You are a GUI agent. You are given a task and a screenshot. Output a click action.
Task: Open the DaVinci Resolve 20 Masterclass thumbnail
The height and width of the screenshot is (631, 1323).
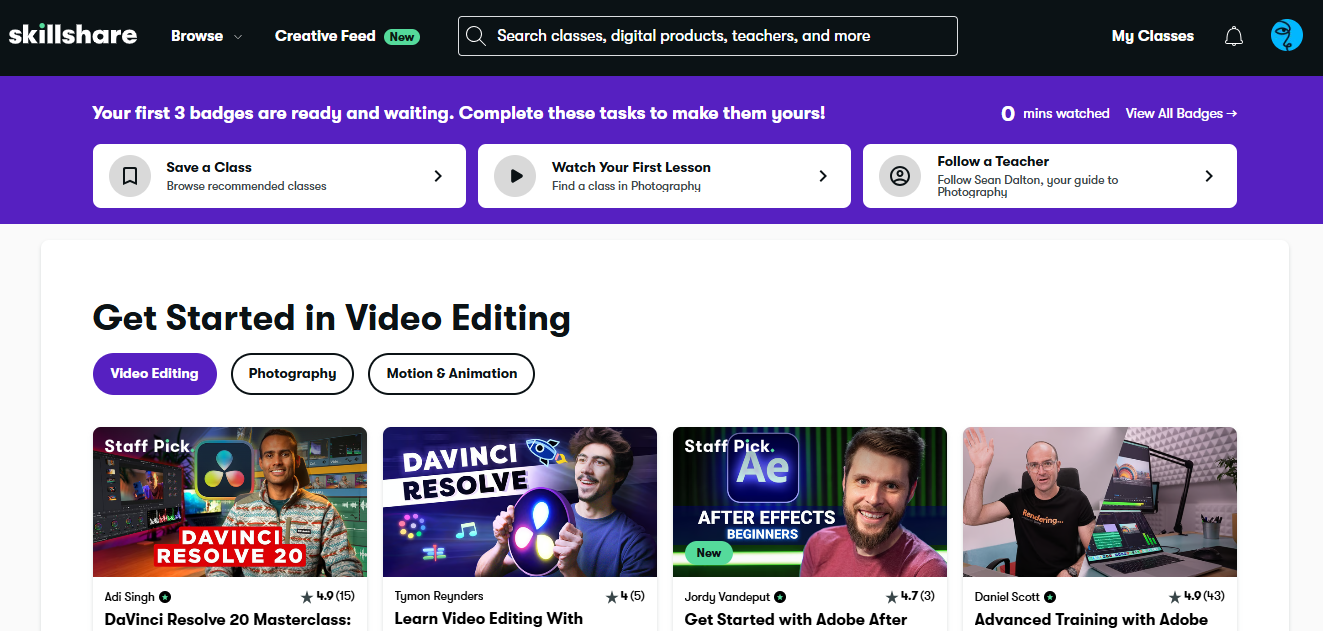pyautogui.click(x=230, y=502)
